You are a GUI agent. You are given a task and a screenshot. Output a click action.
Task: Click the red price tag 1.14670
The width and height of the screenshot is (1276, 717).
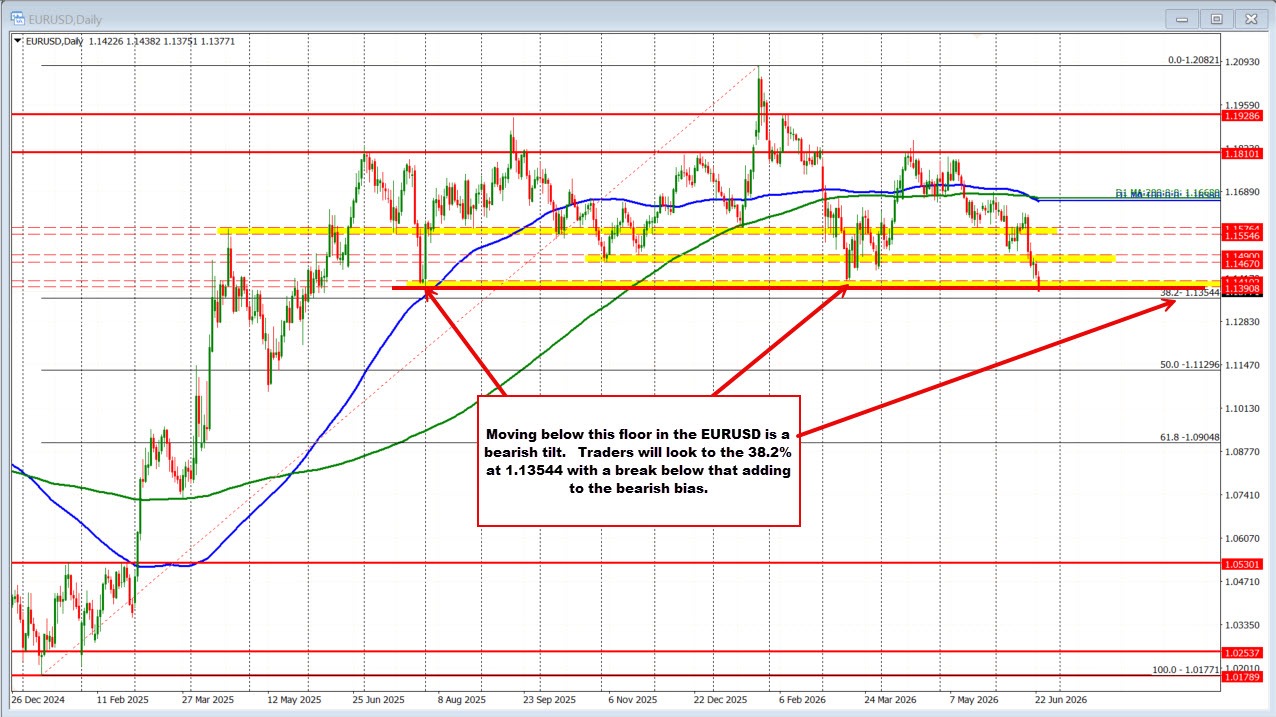tap(1243, 264)
